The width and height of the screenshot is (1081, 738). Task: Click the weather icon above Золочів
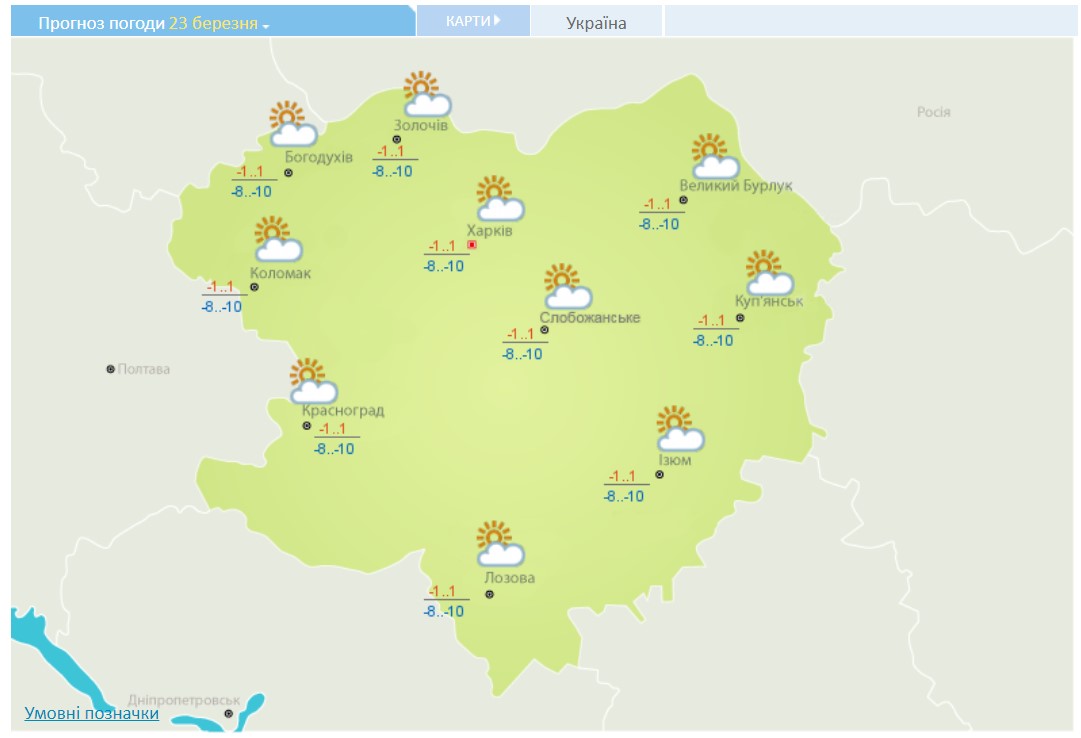point(427,94)
